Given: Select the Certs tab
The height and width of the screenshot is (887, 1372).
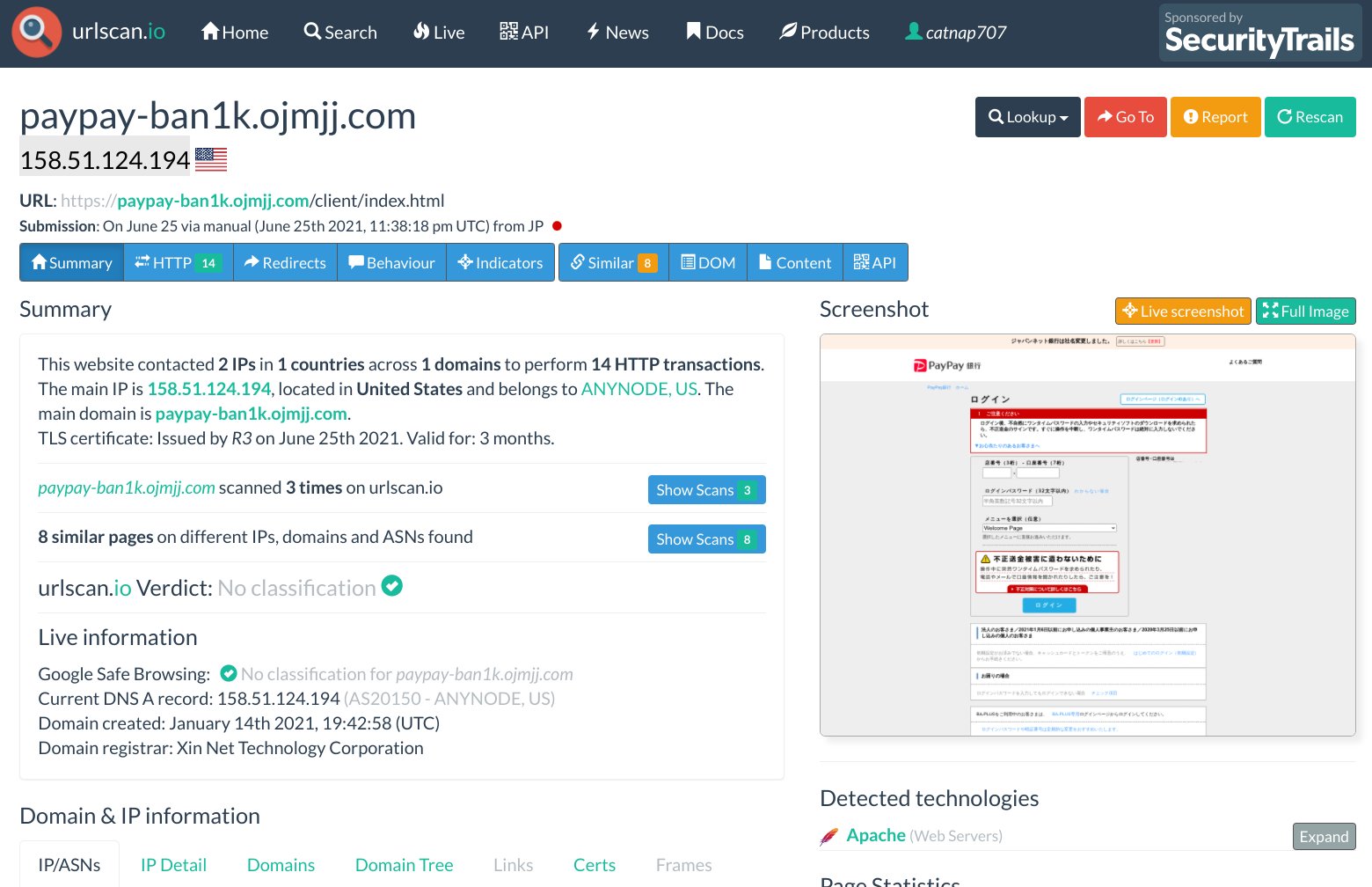Looking at the screenshot, I should (595, 865).
